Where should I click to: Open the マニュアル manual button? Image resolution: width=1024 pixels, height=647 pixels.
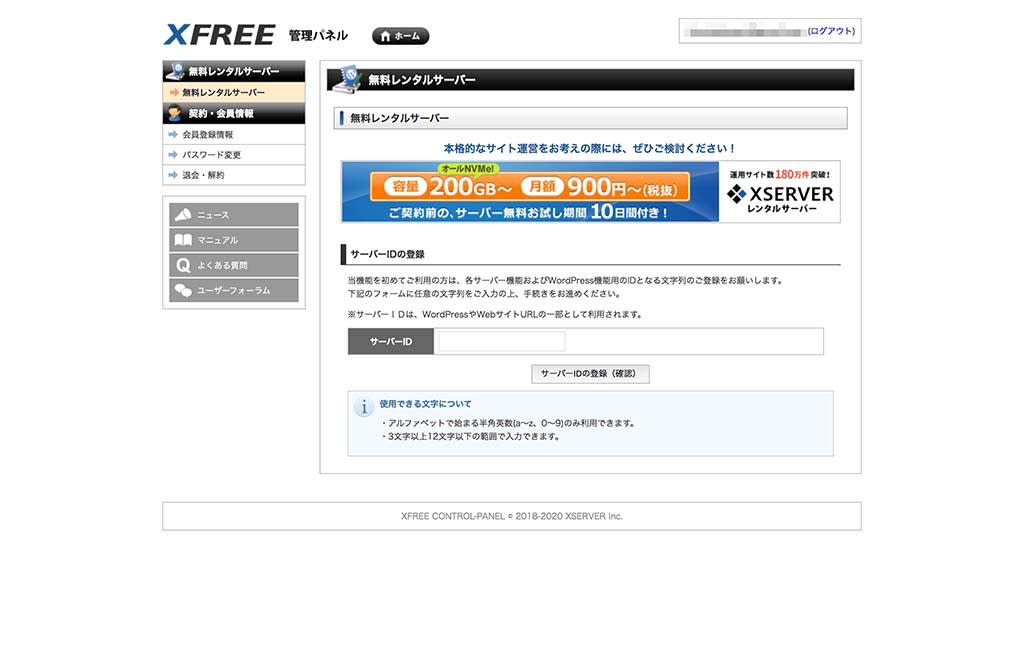[x=234, y=240]
